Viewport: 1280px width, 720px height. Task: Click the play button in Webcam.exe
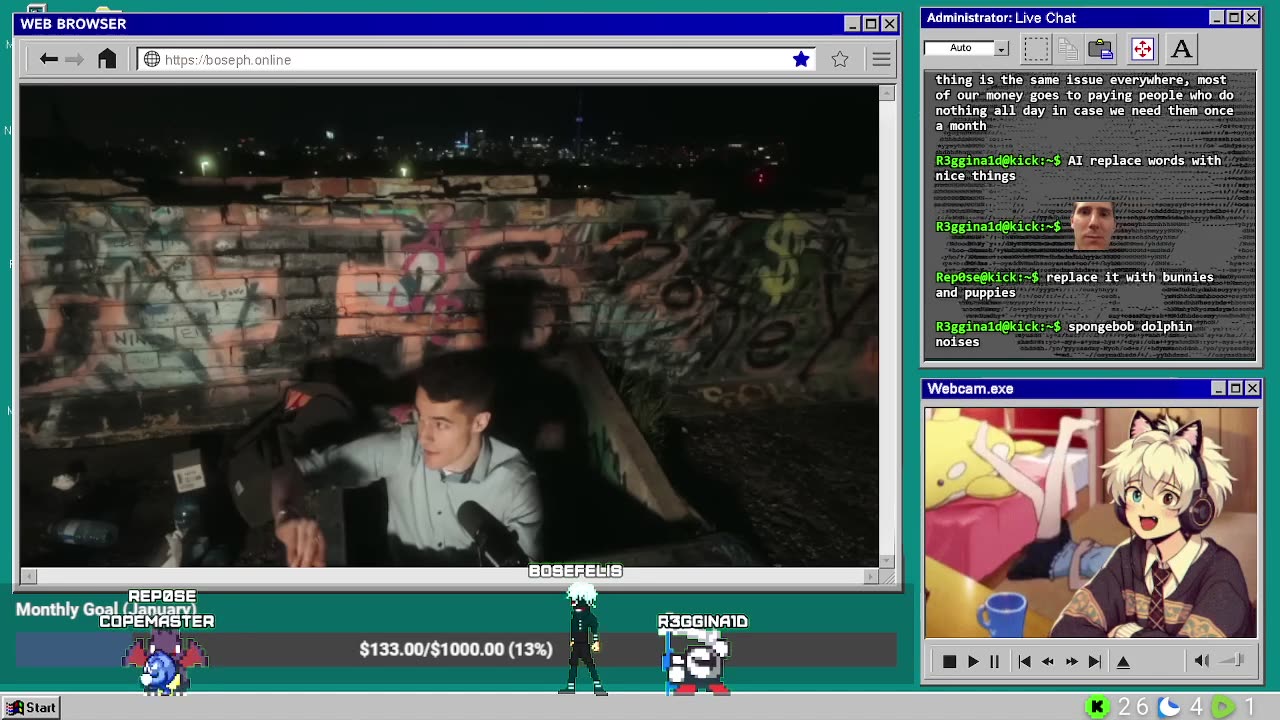point(972,661)
